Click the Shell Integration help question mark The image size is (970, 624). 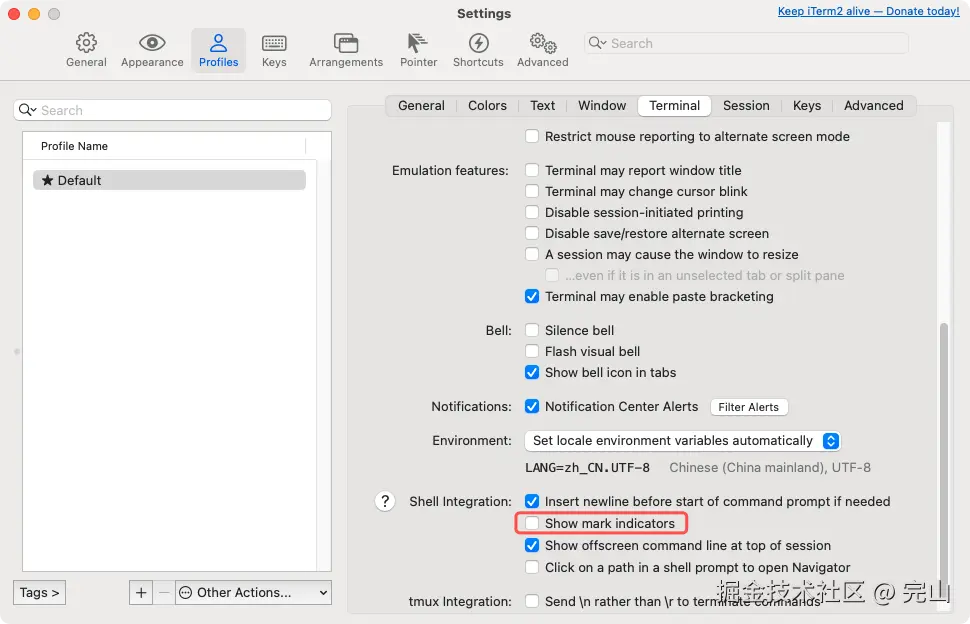(x=385, y=501)
